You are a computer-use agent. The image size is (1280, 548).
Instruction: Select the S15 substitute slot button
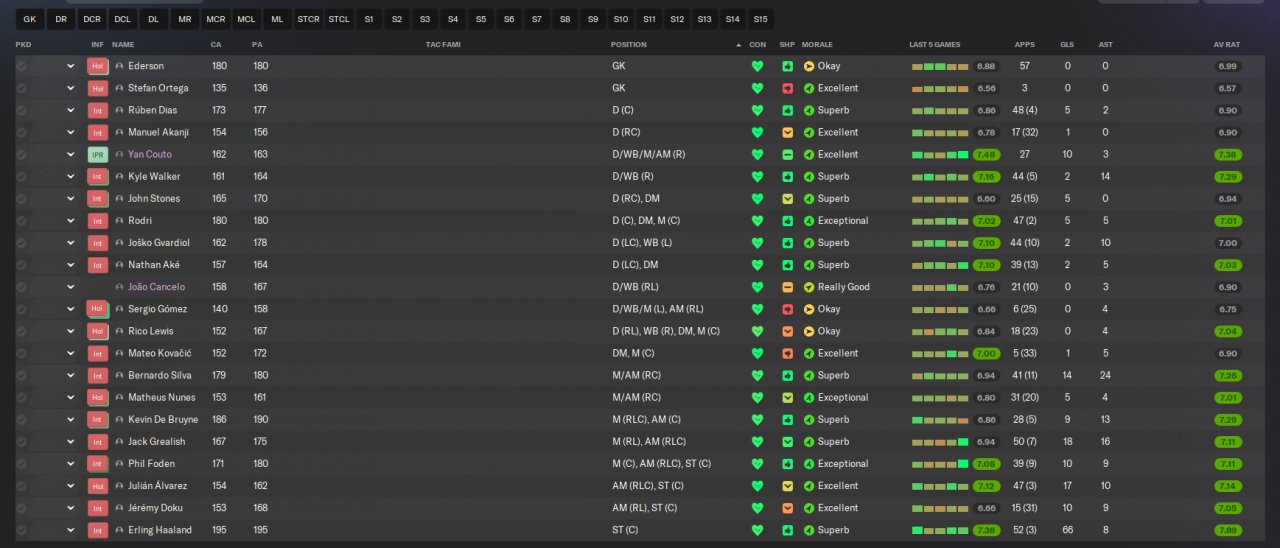[761, 19]
